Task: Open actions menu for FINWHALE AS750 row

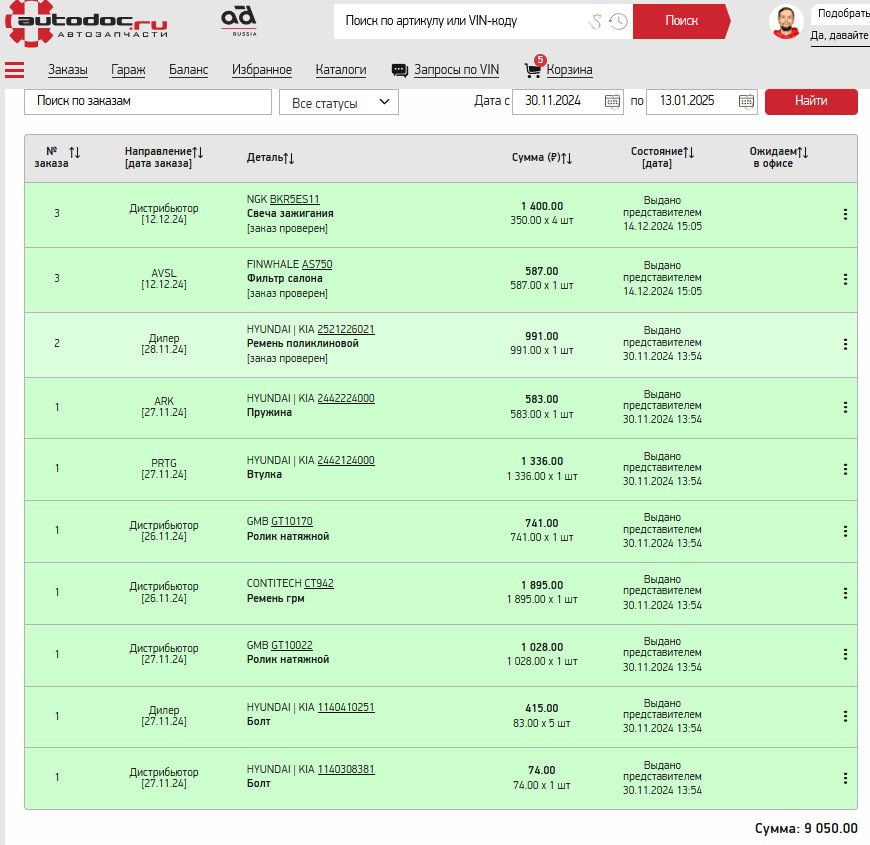Action: pos(845,279)
